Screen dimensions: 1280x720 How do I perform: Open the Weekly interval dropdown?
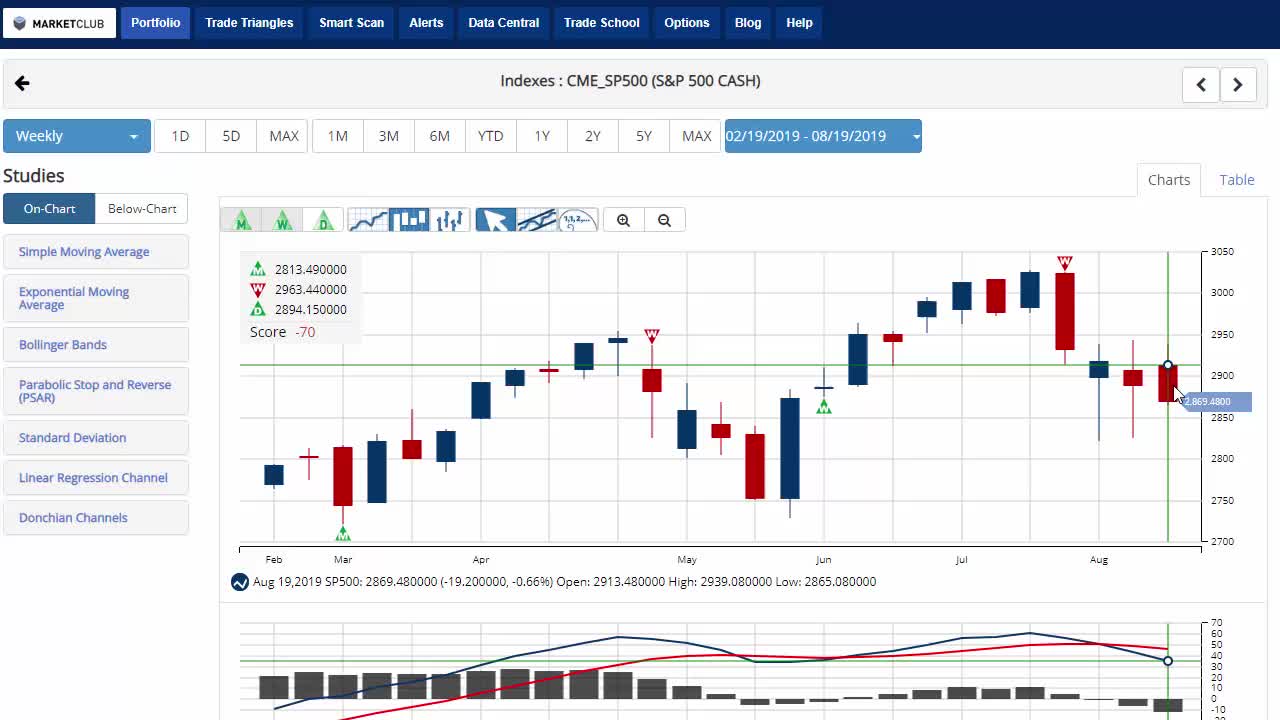77,136
